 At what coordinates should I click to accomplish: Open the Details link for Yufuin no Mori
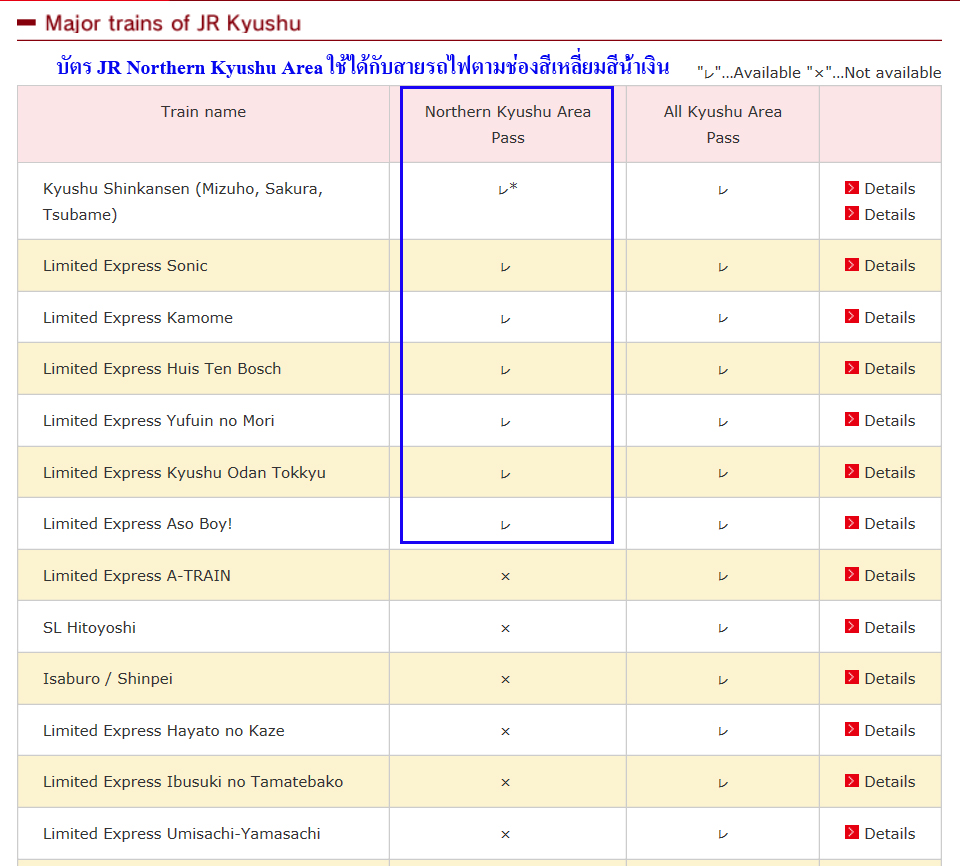(x=889, y=421)
